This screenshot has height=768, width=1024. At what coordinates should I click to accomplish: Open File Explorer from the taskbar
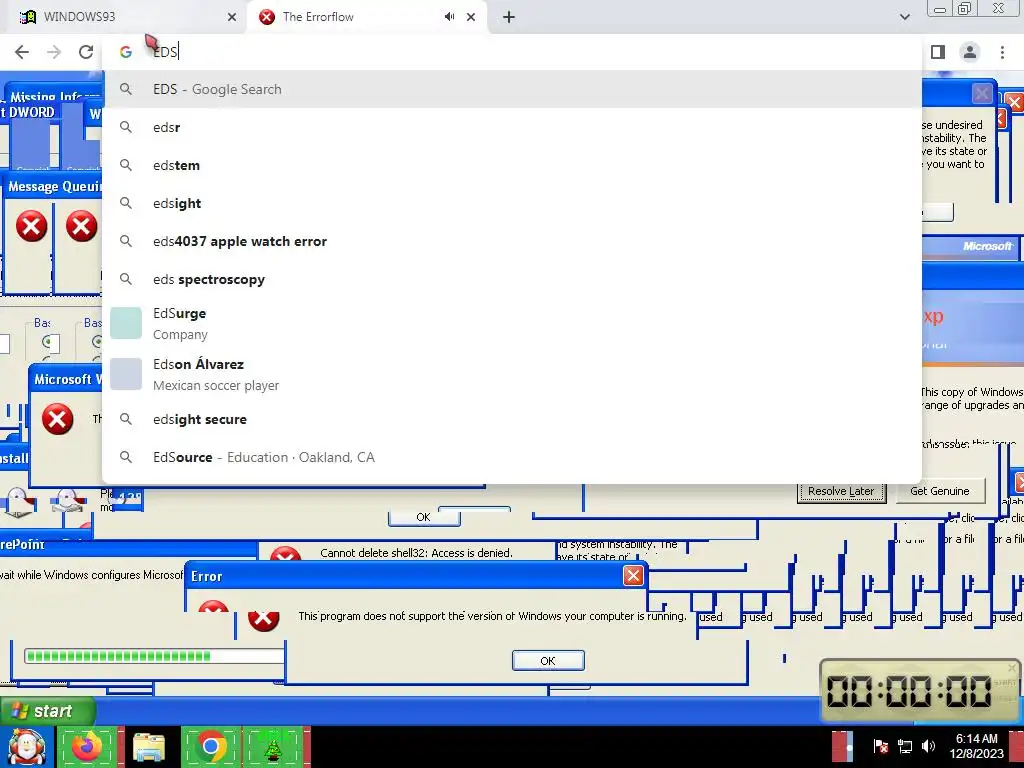pyautogui.click(x=149, y=747)
